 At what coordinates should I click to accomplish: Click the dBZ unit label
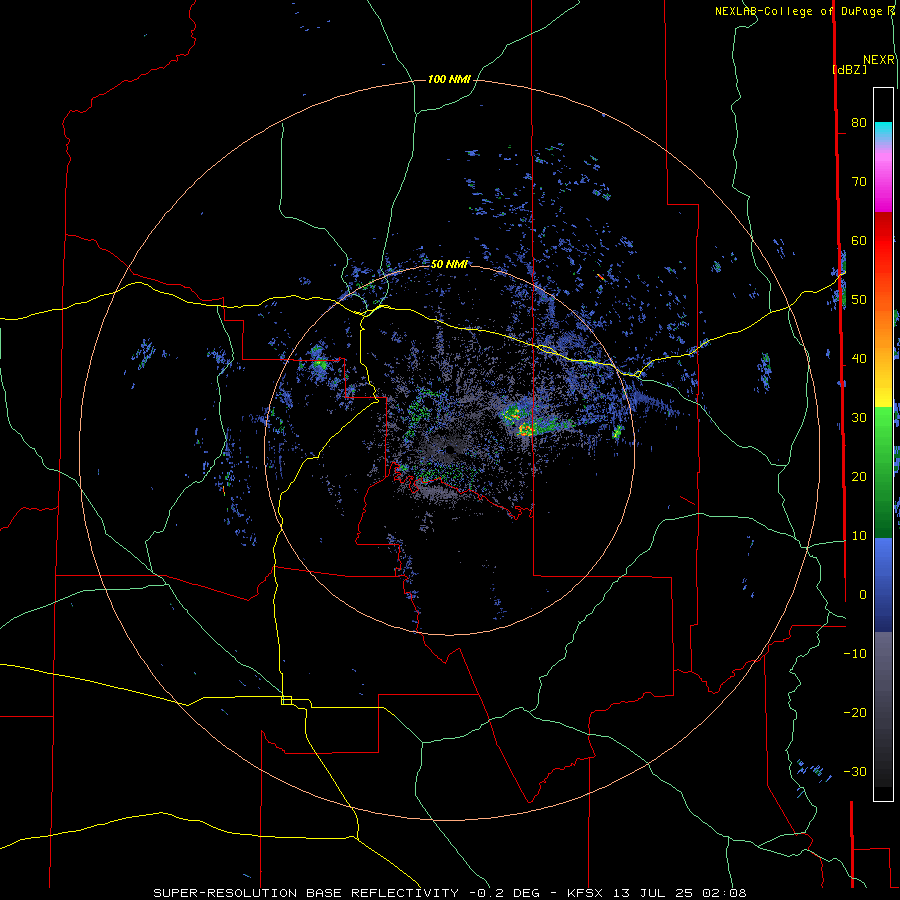[849, 69]
